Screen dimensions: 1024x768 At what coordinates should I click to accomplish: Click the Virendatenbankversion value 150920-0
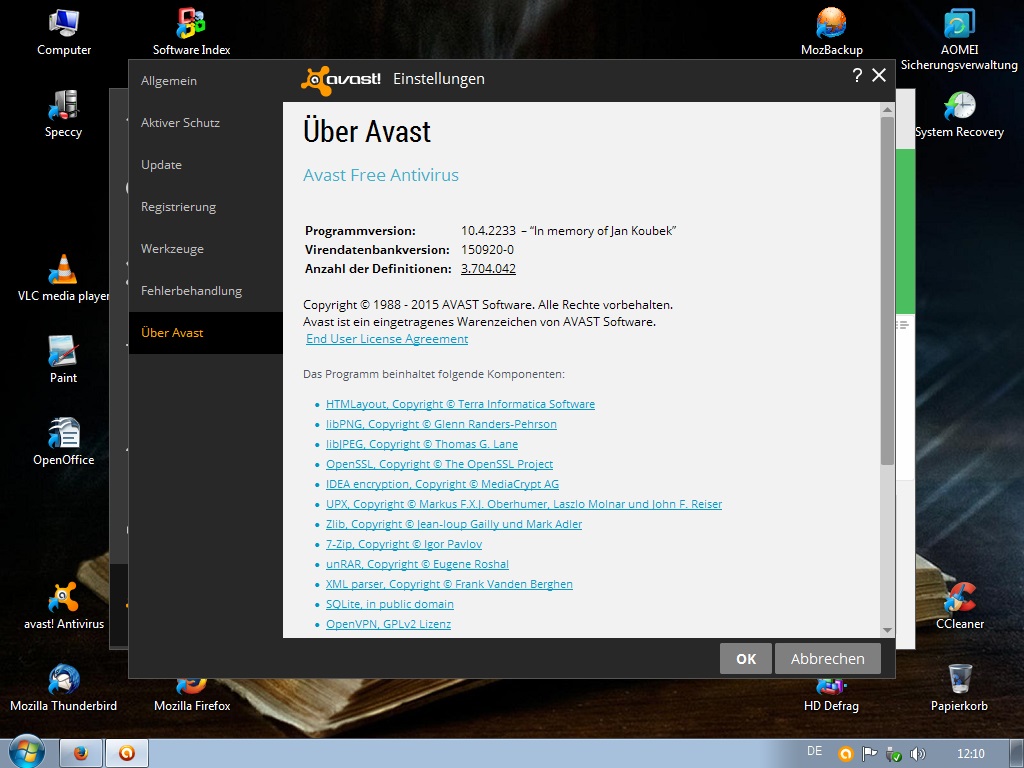tap(487, 249)
